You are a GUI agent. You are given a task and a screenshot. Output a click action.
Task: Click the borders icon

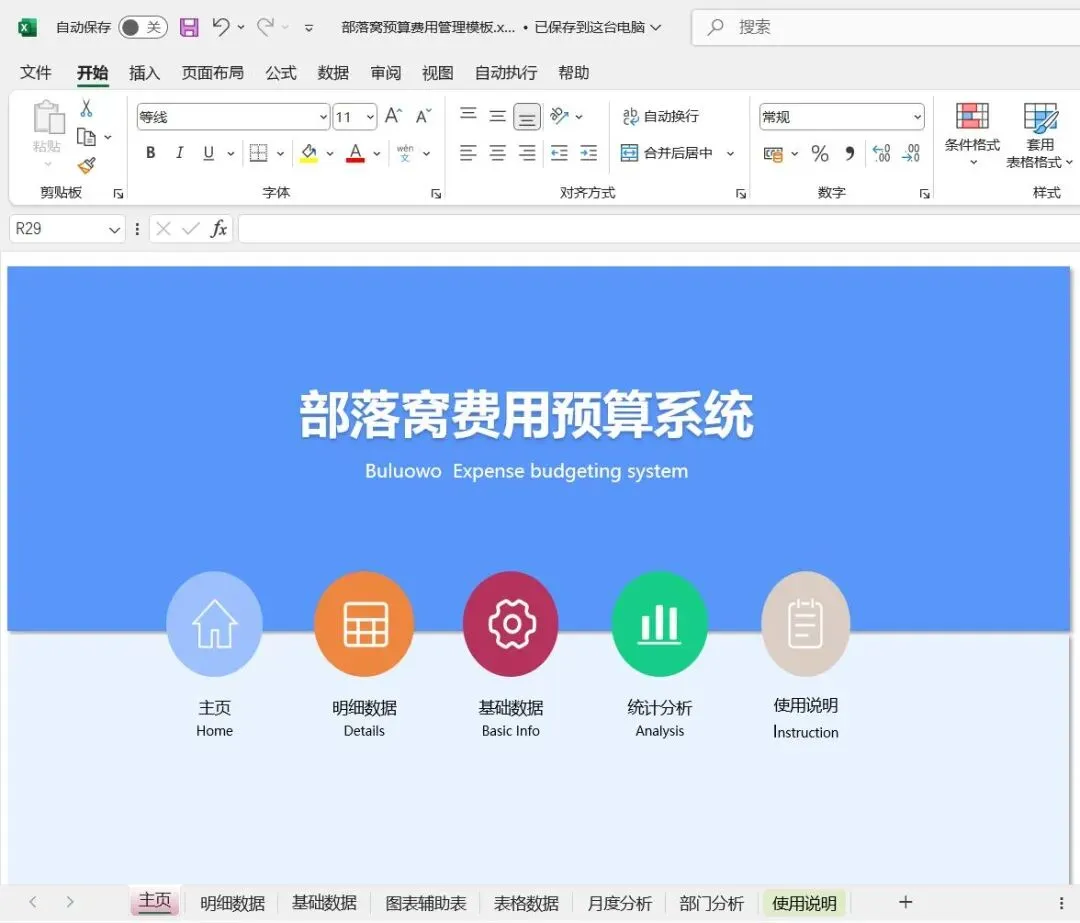coord(258,153)
